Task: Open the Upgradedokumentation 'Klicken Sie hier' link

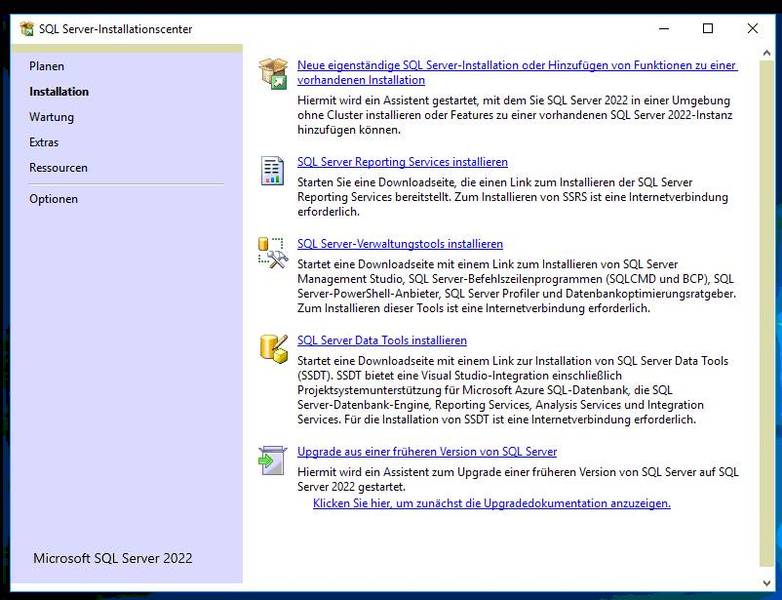Action: pos(491,504)
